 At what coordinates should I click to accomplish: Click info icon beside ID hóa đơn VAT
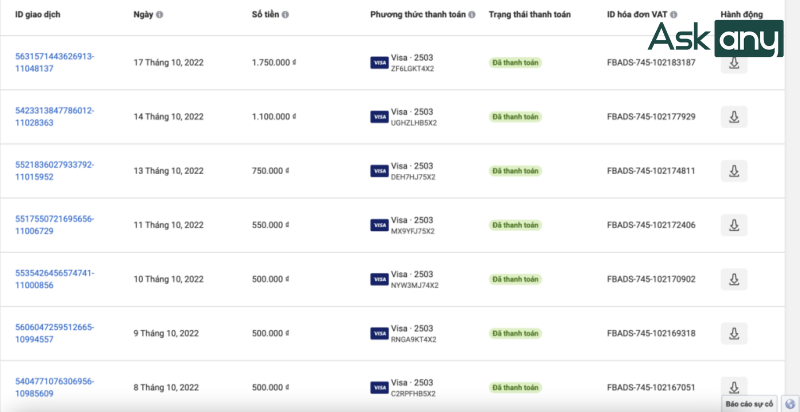(x=673, y=16)
